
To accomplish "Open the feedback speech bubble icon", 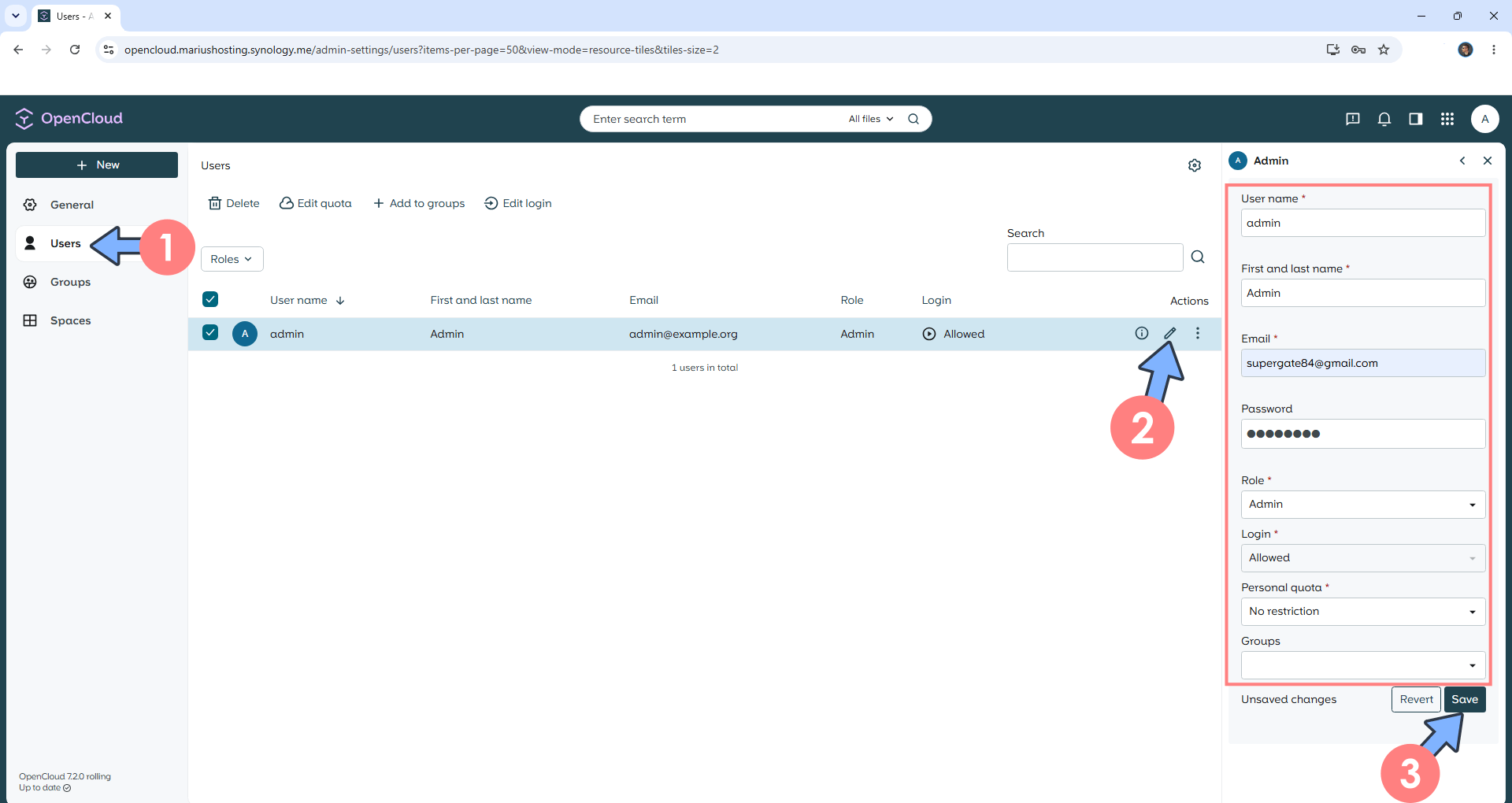I will pyautogui.click(x=1353, y=119).
